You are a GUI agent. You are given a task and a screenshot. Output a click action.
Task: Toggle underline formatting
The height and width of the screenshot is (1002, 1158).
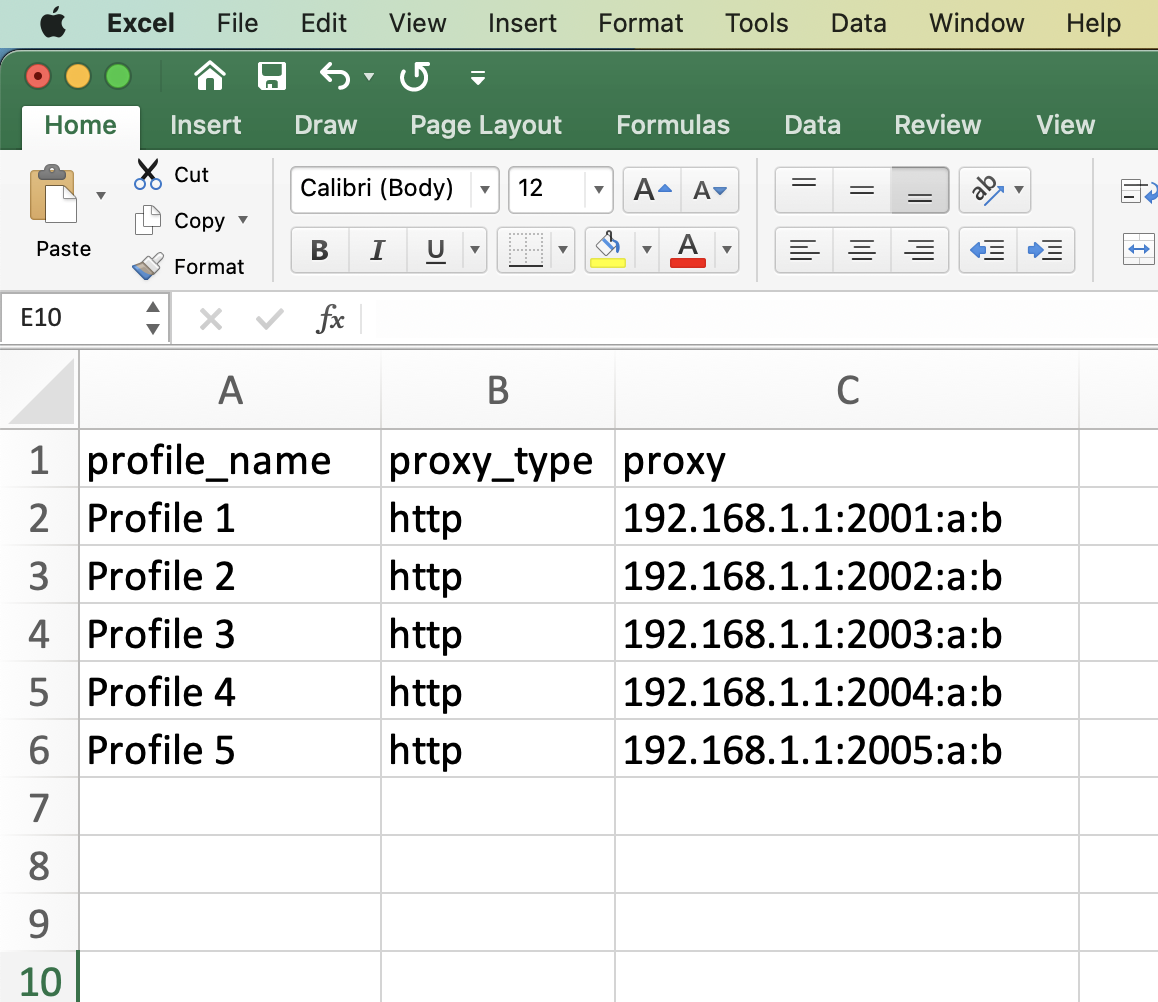point(436,250)
